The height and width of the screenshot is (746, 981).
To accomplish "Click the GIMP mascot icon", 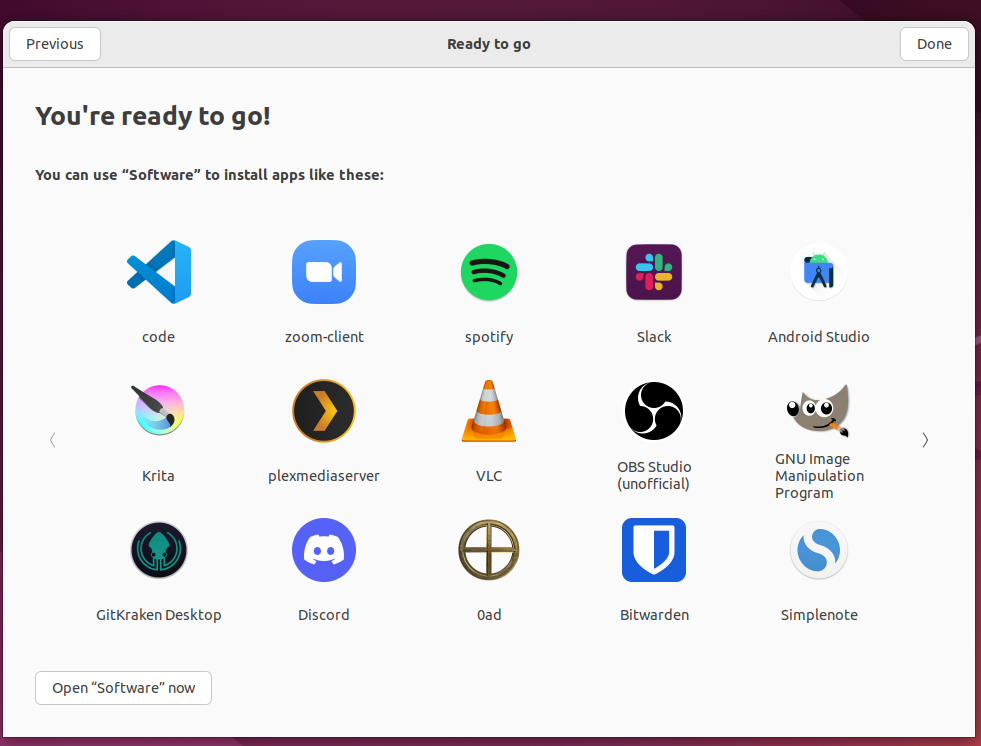I will click(819, 411).
